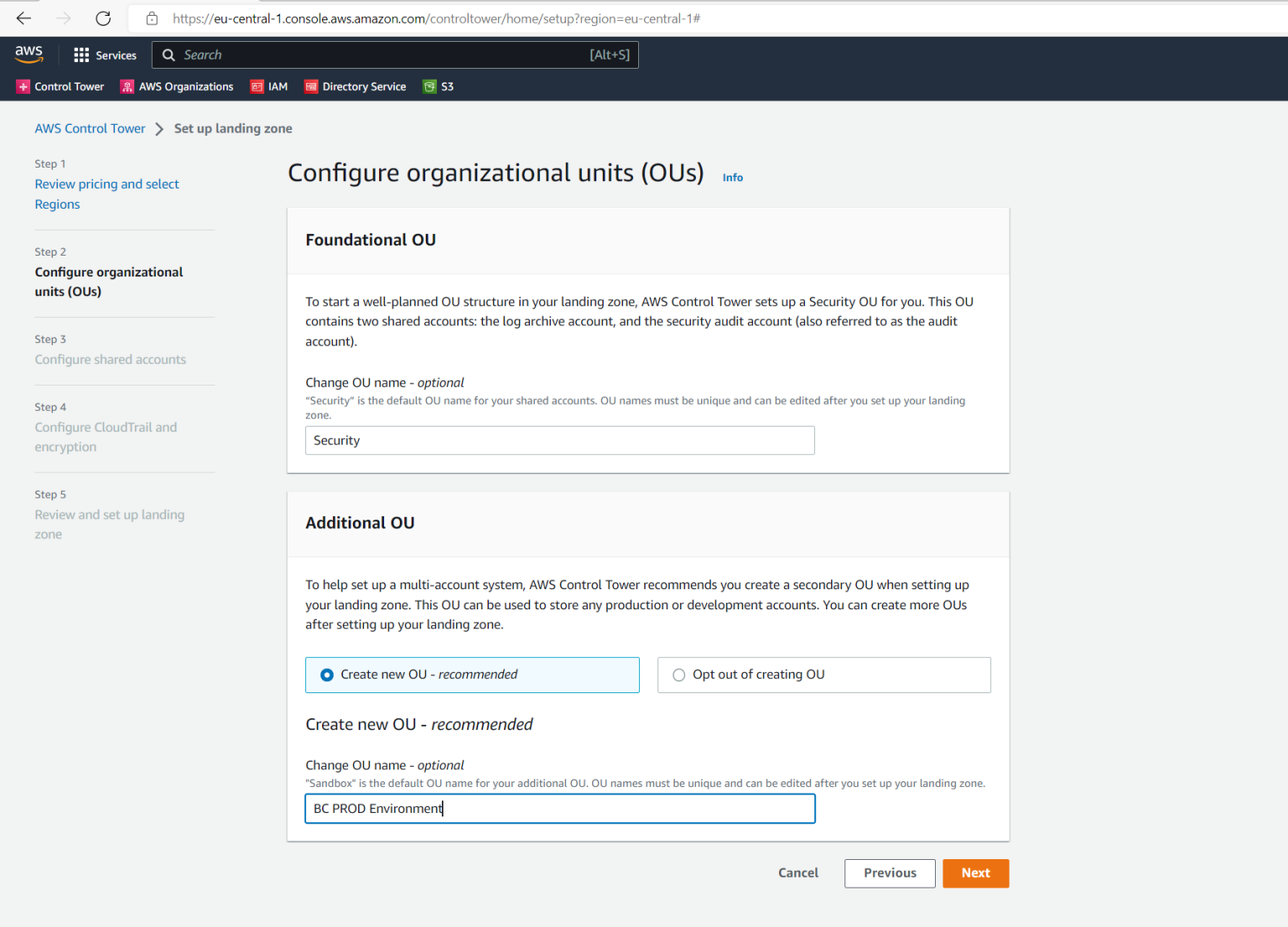Open the Info link beside the page title
This screenshot has width=1288, height=927.
click(x=732, y=177)
